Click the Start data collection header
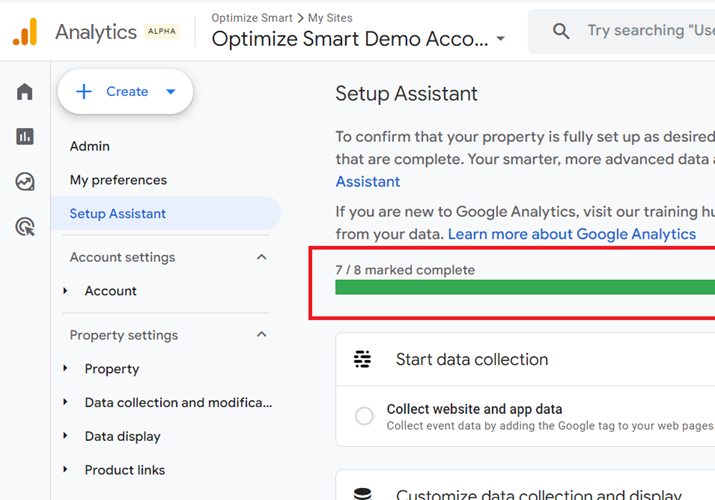The height and width of the screenshot is (500, 715). [x=472, y=359]
